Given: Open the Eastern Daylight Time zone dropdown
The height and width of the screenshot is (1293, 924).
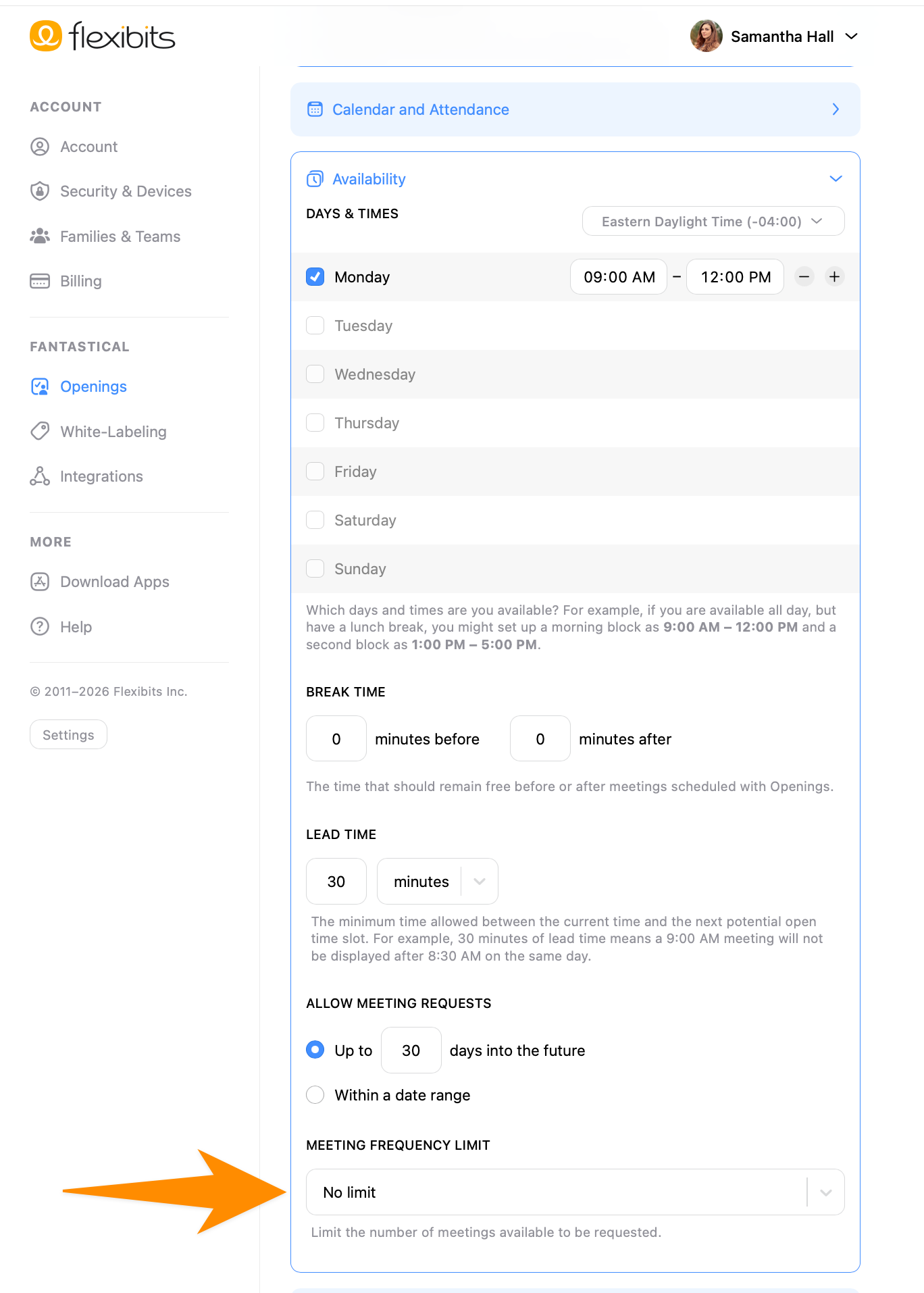Looking at the screenshot, I should (x=713, y=221).
